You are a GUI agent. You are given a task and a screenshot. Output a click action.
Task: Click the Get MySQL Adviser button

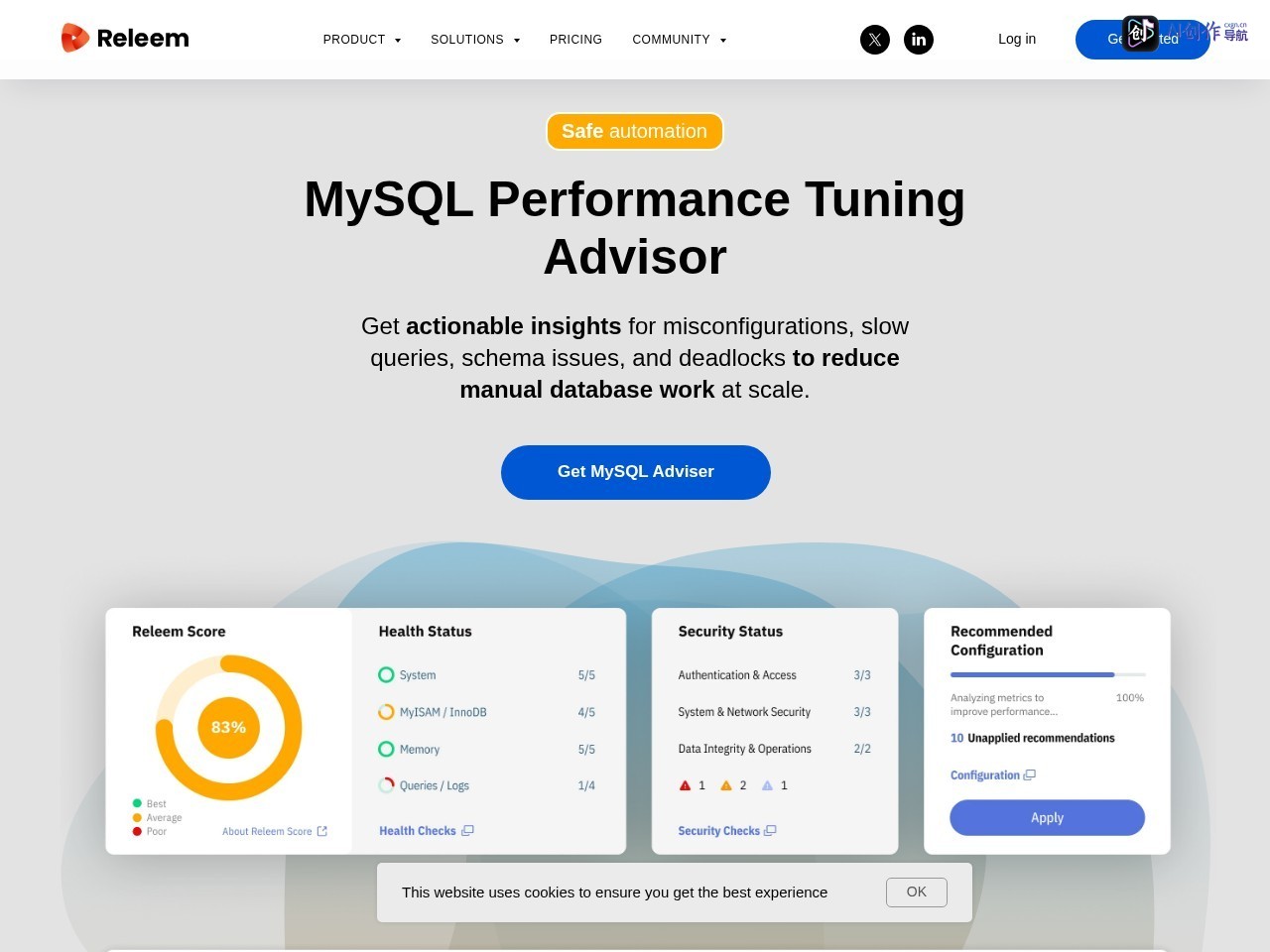coord(636,472)
